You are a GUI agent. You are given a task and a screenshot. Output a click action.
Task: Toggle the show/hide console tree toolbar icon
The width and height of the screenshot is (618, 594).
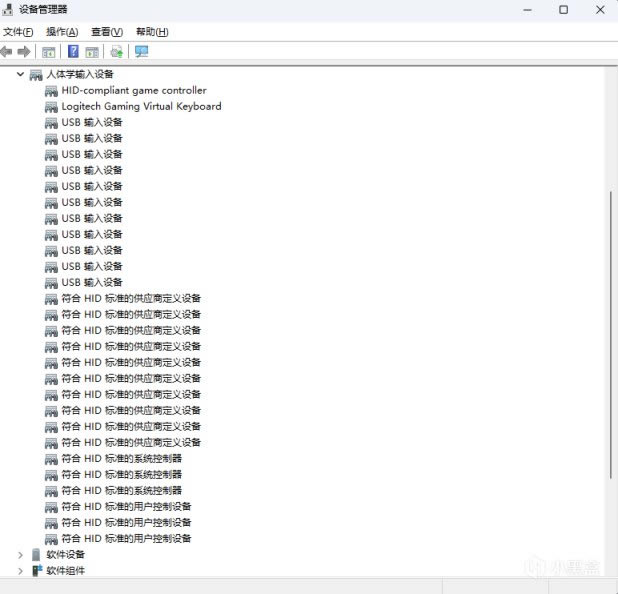[48, 51]
